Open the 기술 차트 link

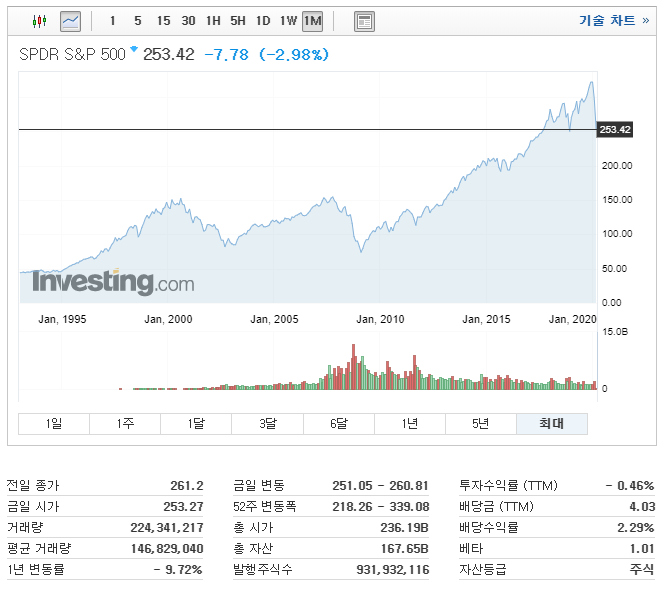click(614, 20)
